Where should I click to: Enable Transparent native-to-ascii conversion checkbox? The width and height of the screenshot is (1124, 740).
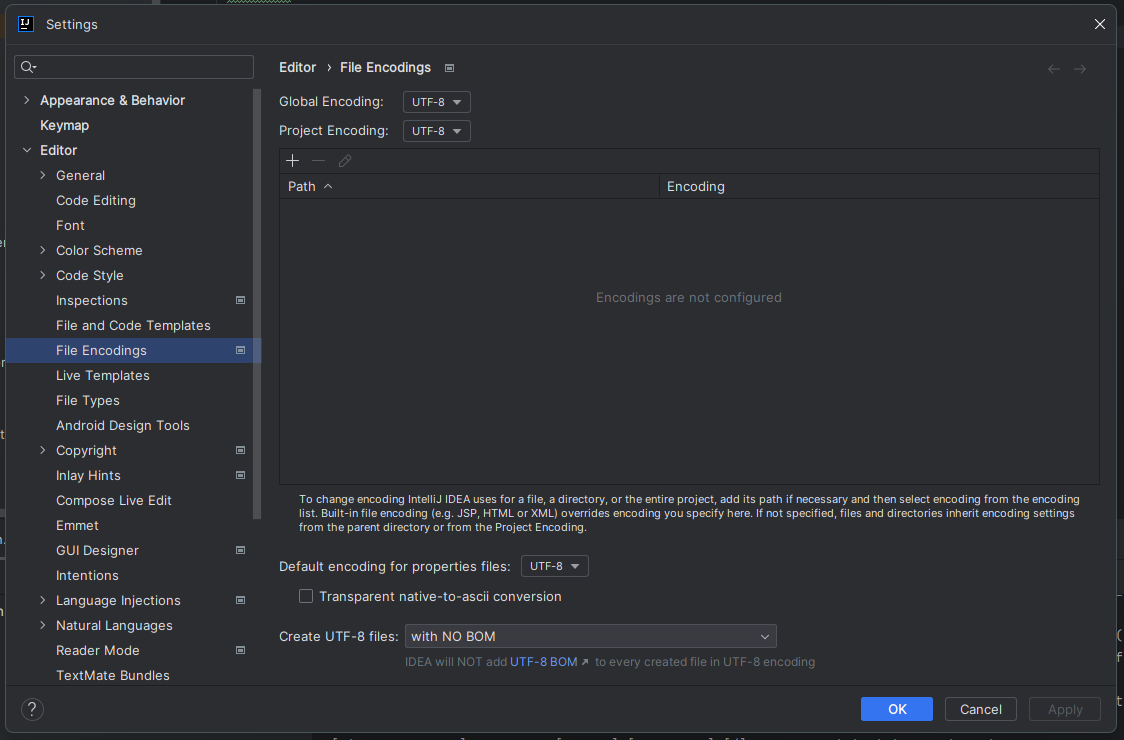click(306, 597)
